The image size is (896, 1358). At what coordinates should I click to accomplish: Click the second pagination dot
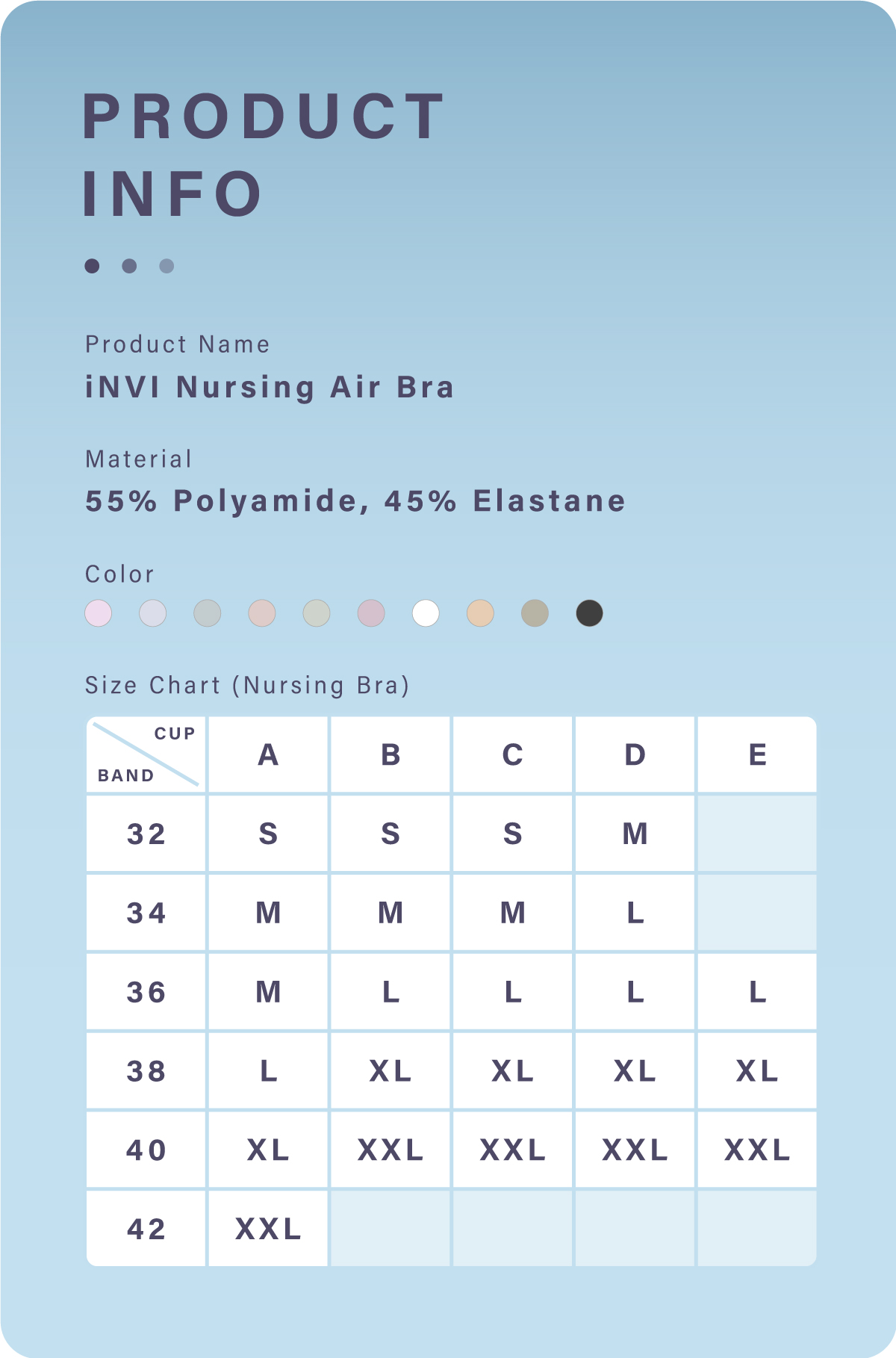pyautogui.click(x=129, y=266)
